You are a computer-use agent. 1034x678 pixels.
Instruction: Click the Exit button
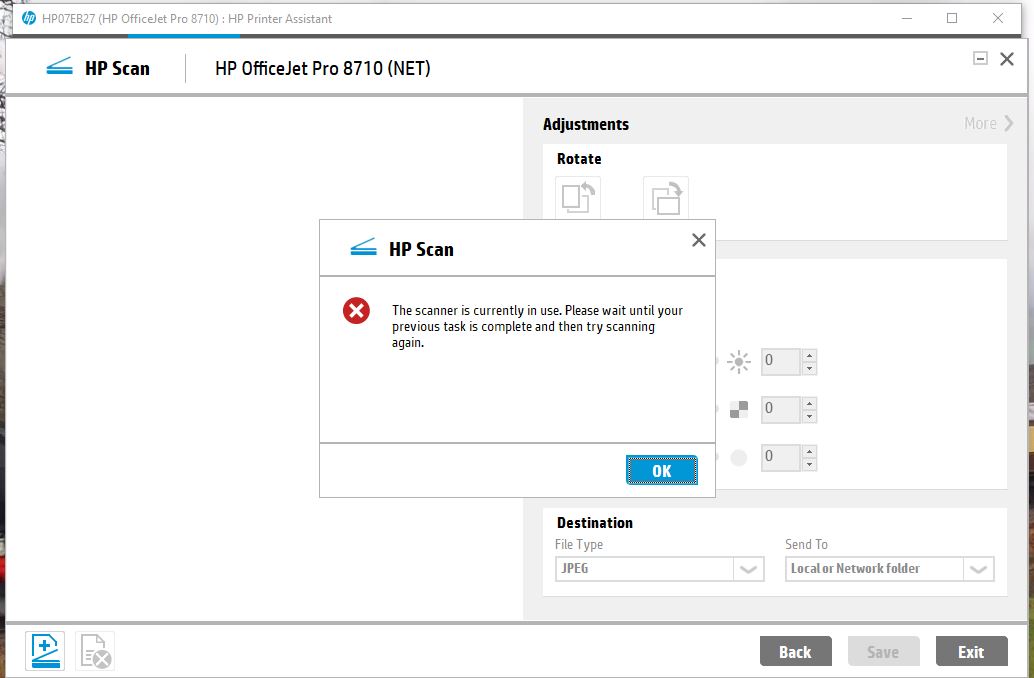click(x=971, y=652)
